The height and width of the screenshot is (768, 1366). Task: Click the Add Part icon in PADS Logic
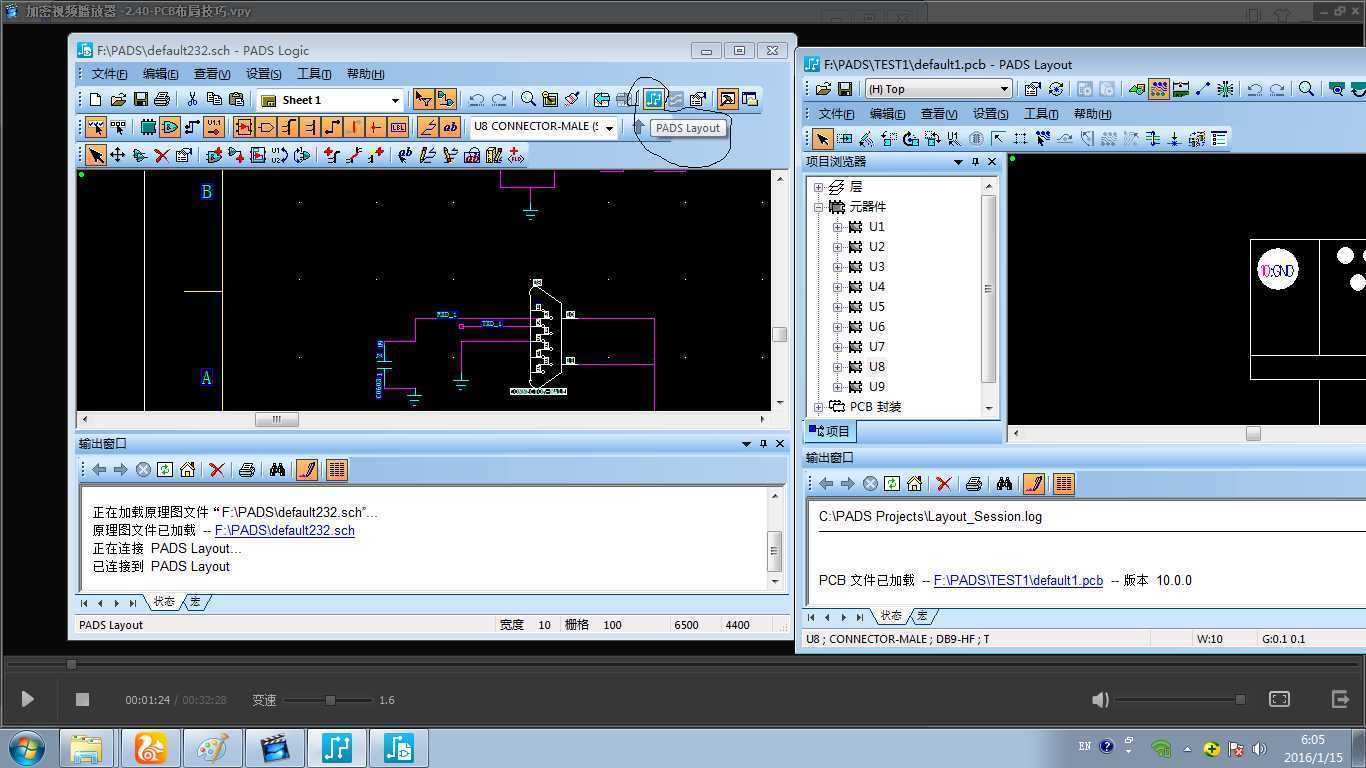214,155
